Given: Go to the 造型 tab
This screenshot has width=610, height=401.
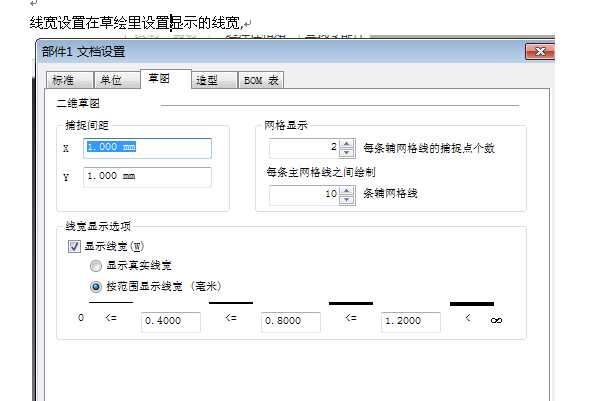Looking at the screenshot, I should 214,80.
